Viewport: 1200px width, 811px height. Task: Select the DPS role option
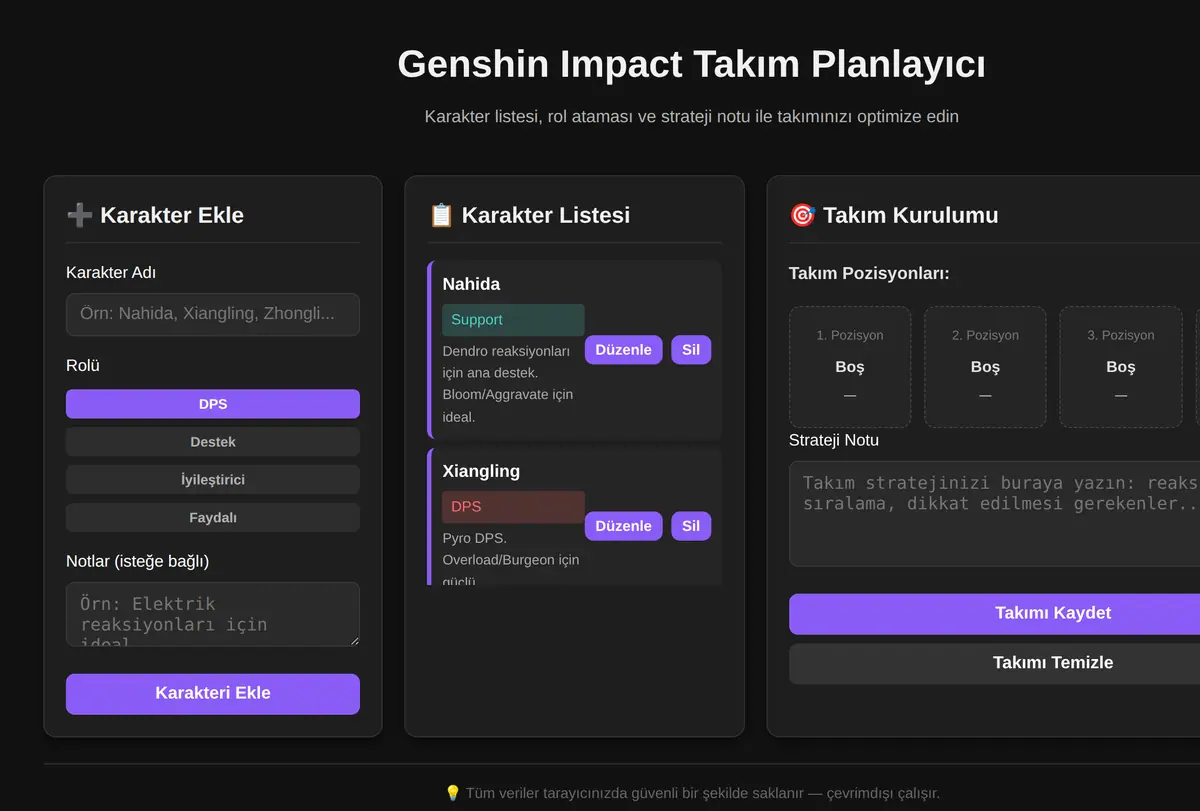(x=212, y=404)
